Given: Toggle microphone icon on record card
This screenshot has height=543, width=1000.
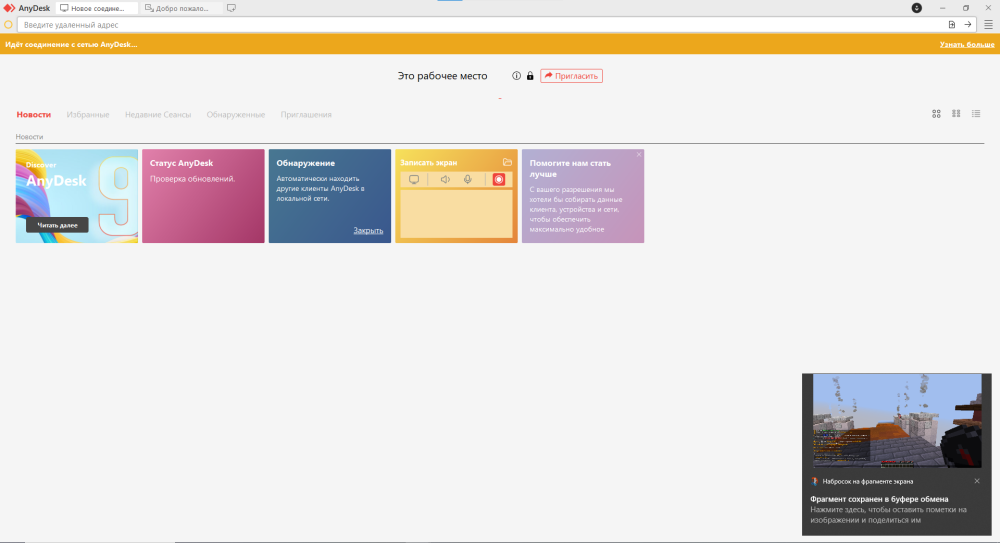Looking at the screenshot, I should (x=467, y=179).
